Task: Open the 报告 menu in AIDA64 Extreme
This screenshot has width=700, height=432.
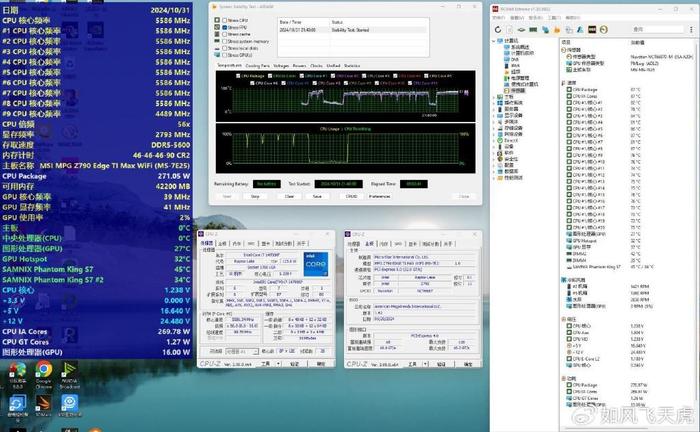Action: click(535, 18)
